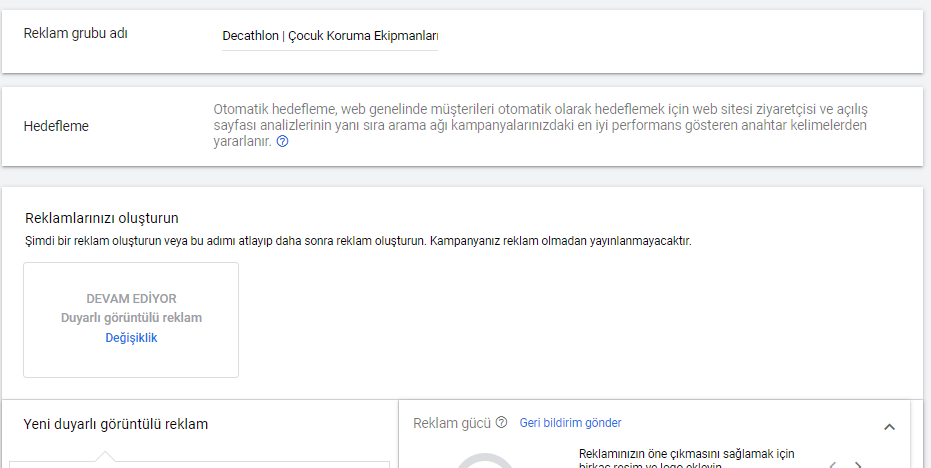Image resolution: width=931 pixels, height=468 pixels.
Task: Click the Yeni duyarlı görüntülü reklam header
Action: [x=115, y=424]
